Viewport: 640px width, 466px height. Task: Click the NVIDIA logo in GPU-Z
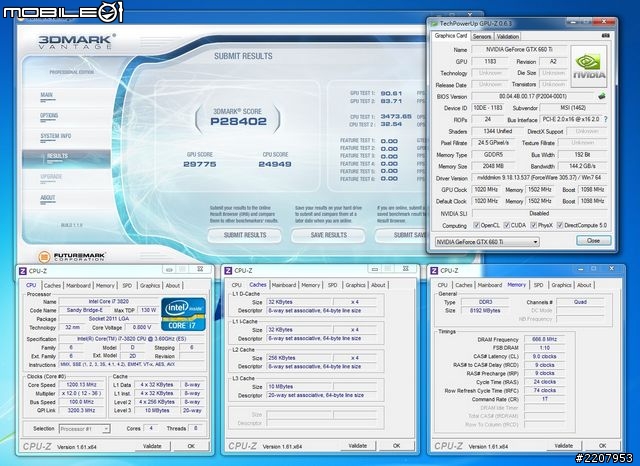(589, 67)
